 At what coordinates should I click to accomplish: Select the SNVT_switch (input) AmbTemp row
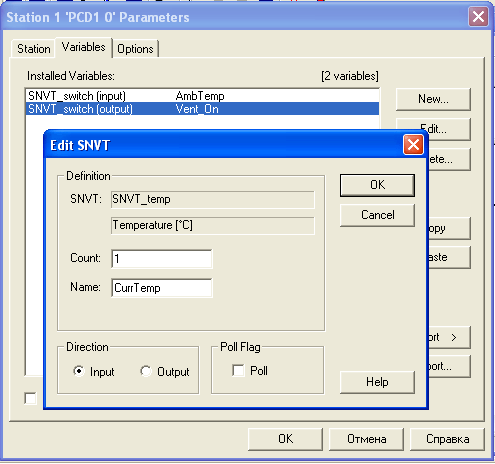tap(202, 96)
